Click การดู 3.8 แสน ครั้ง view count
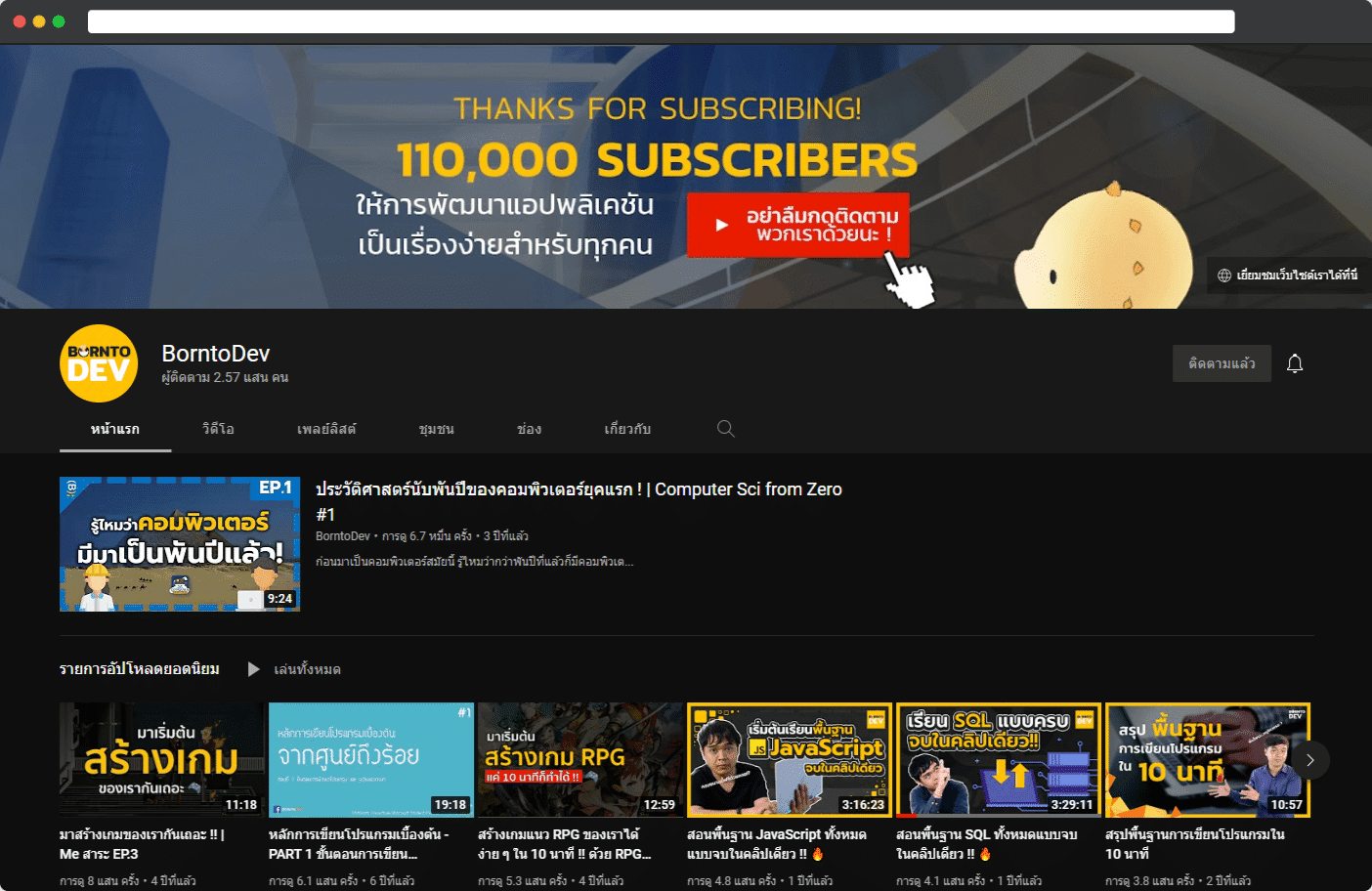Viewport: 1372px width, 891px height. 1149,881
